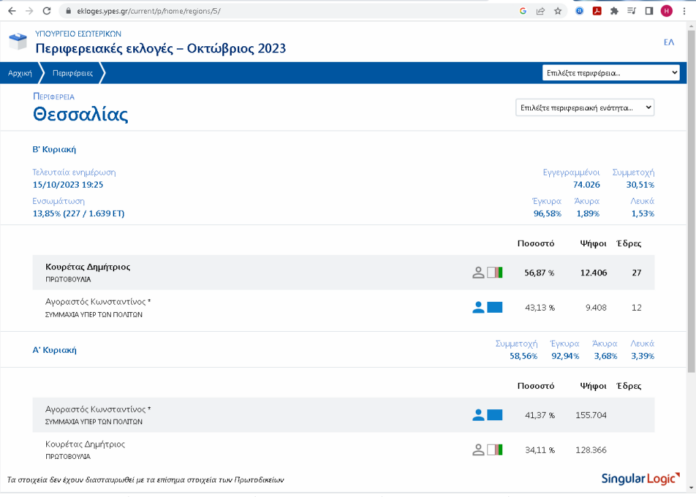Click Κουρέτας party color swatch in Β' Κυριακή
This screenshot has height=497, width=696.
494,272
